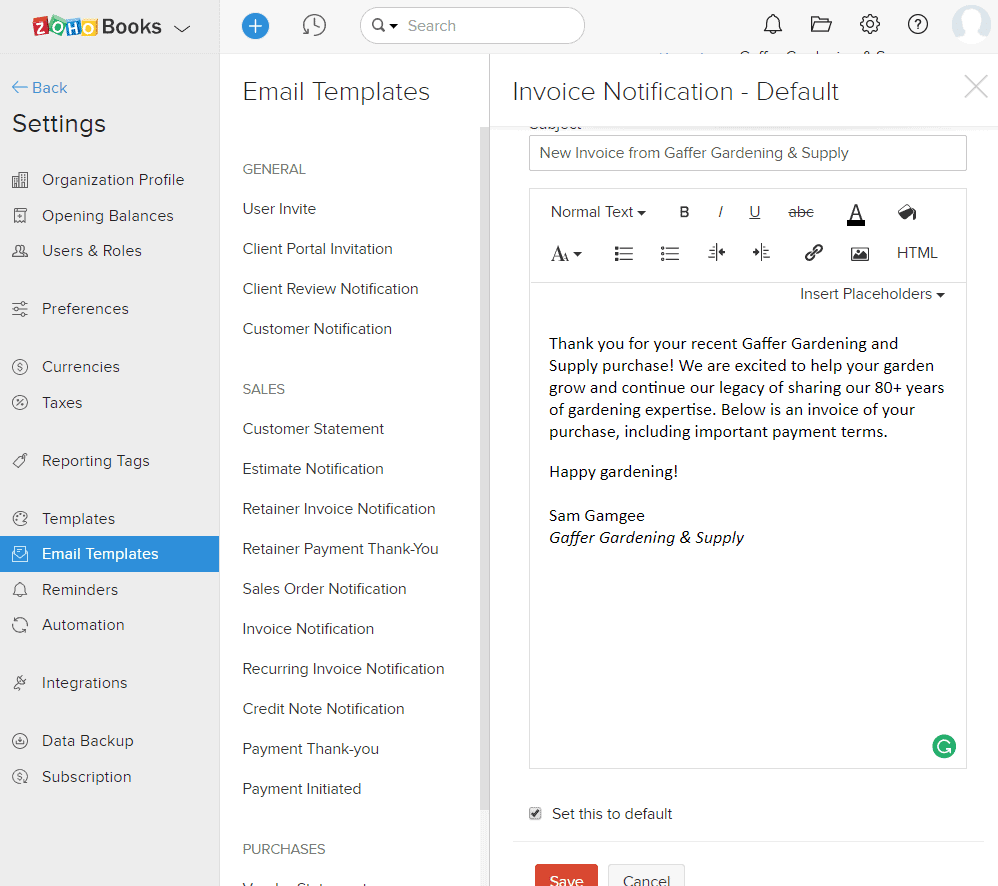Open Client Portal Invitation template
The width and height of the screenshot is (998, 886).
[317, 249]
